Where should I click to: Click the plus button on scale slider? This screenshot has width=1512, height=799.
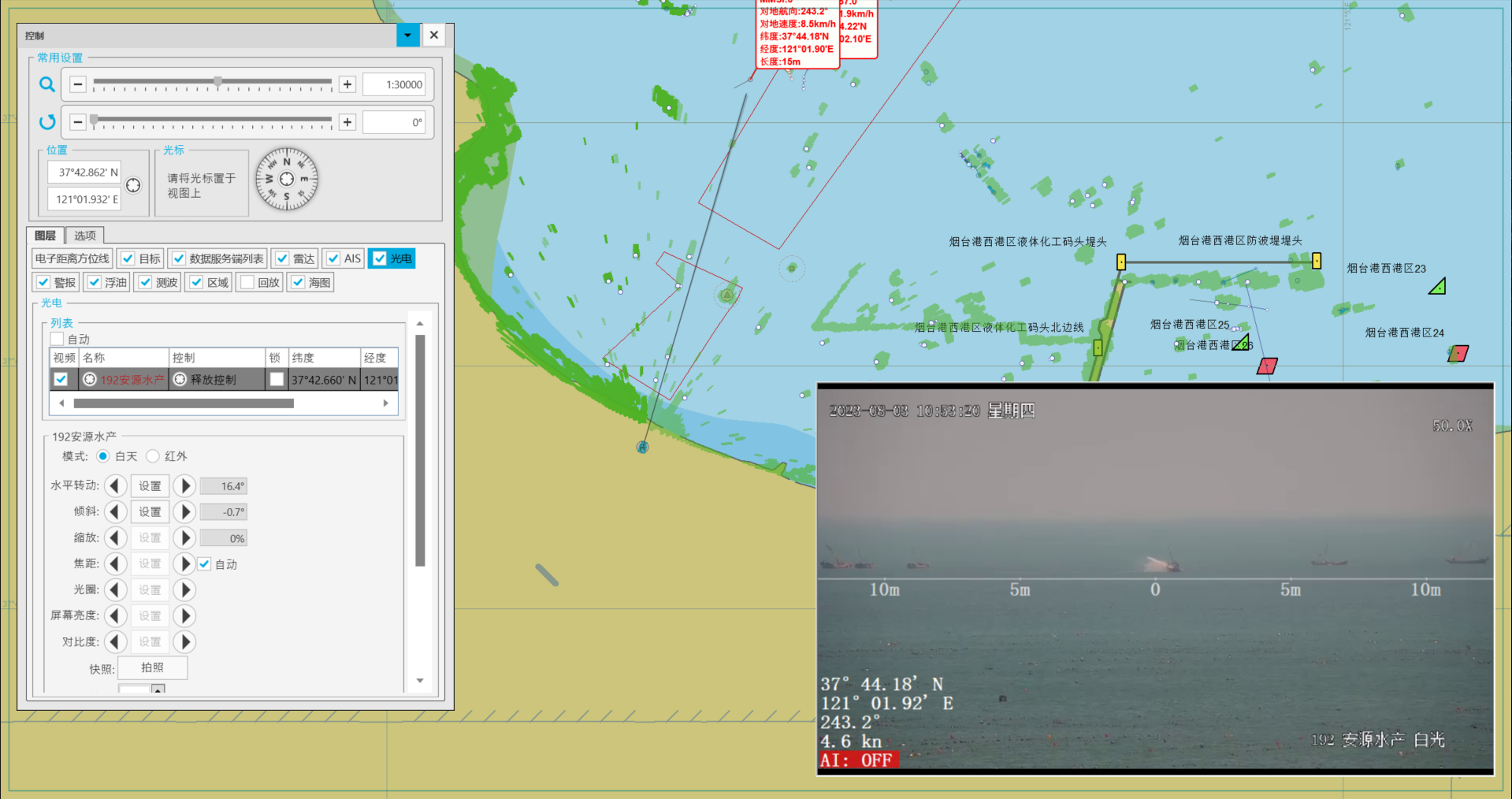click(x=347, y=84)
